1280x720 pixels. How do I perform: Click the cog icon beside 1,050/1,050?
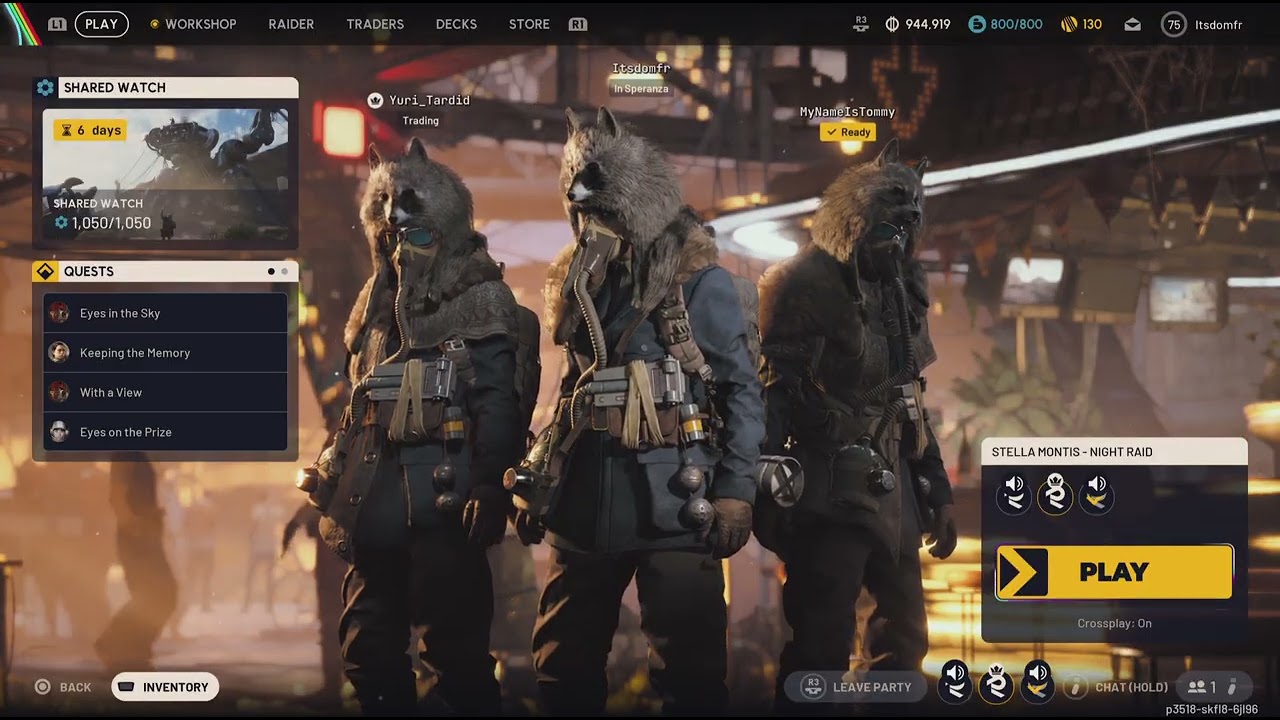coord(61,223)
